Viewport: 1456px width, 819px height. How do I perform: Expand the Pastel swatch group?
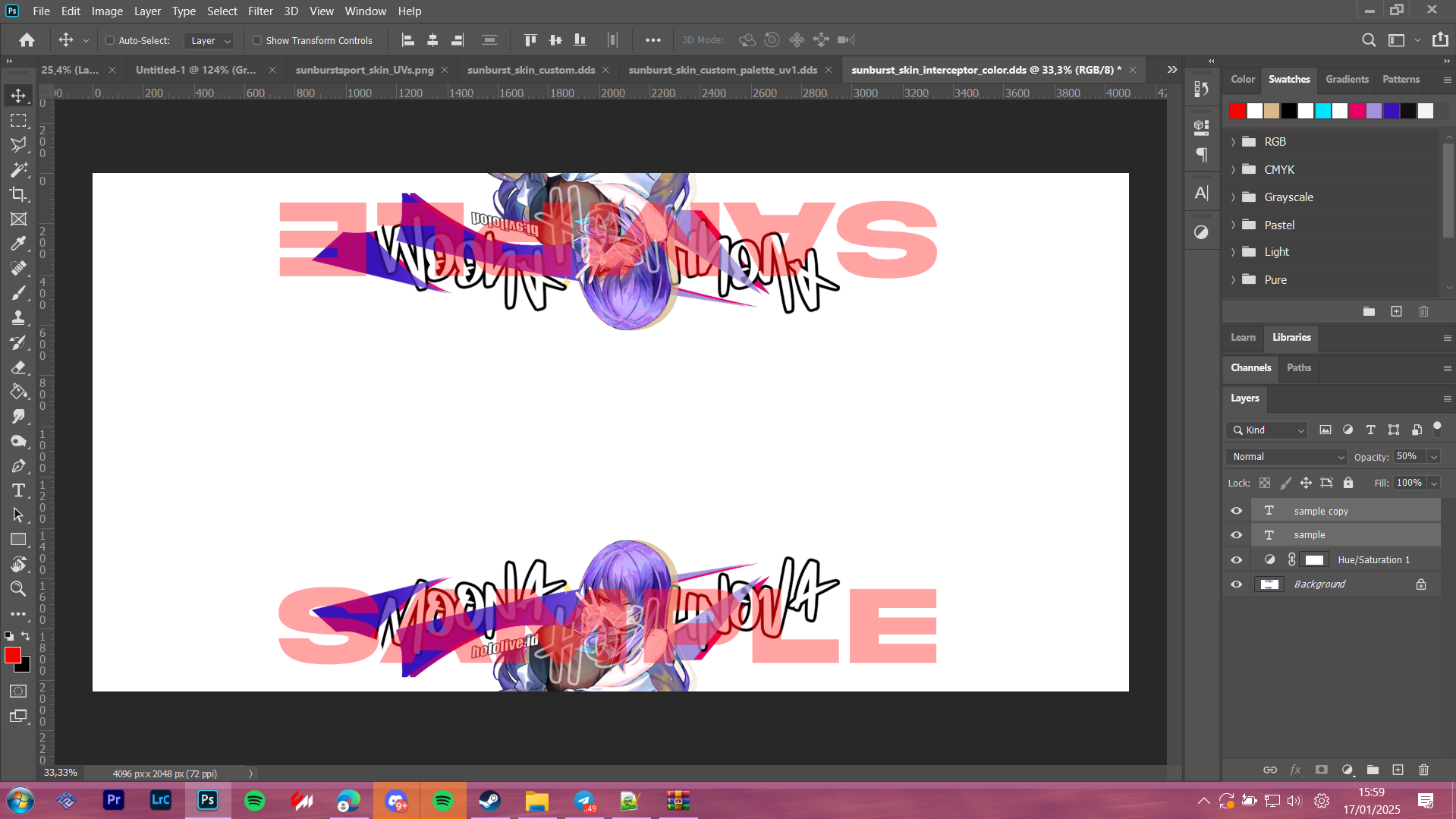1233,225
